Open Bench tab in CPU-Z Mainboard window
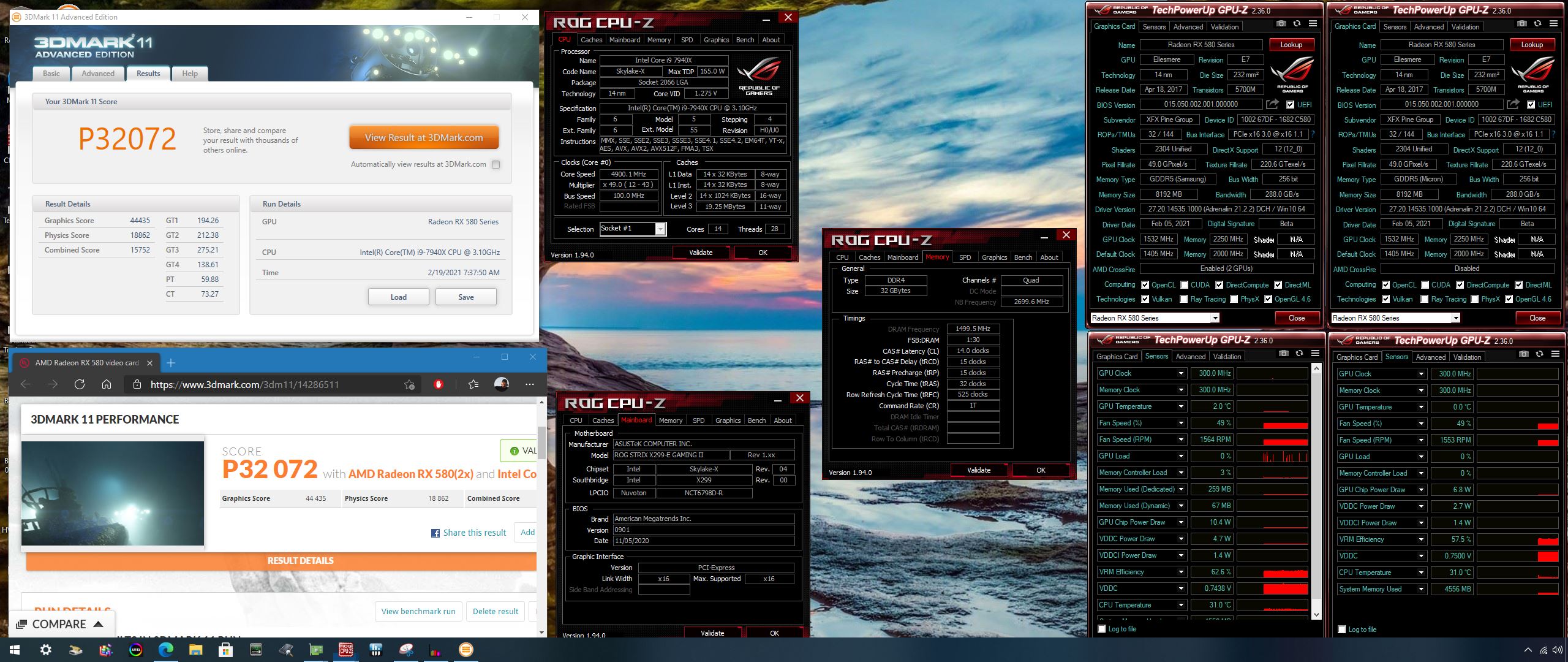The width and height of the screenshot is (1568, 662). click(756, 420)
